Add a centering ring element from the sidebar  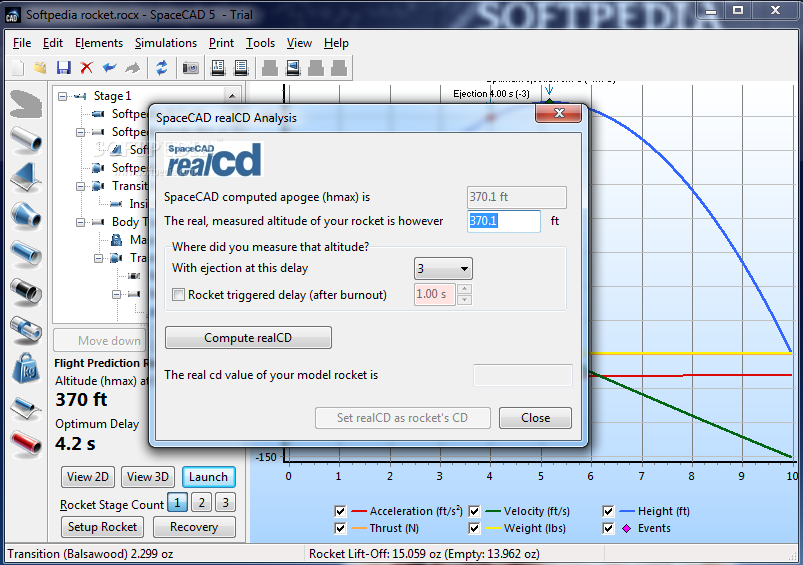pos(26,329)
